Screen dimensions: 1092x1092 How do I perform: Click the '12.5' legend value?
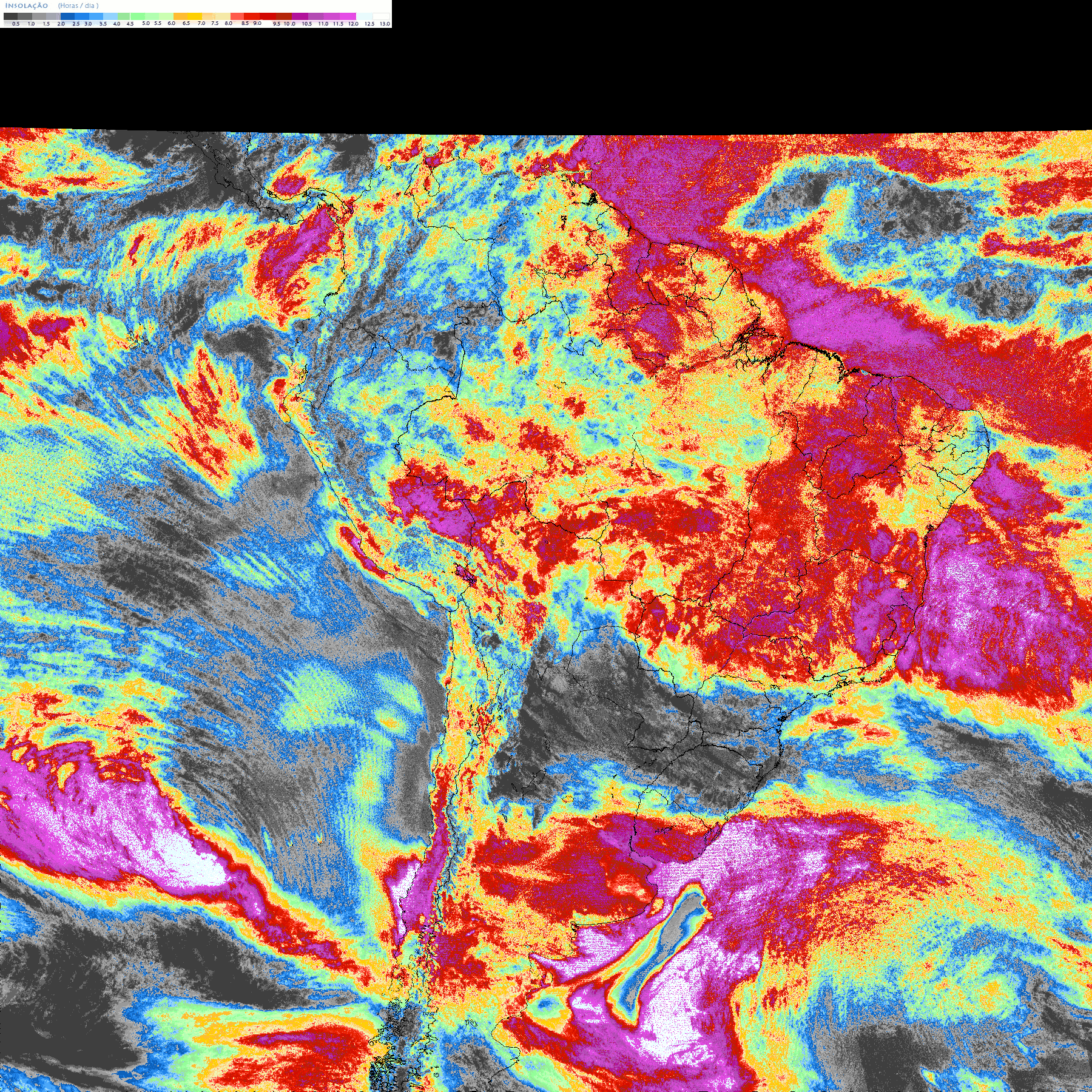(x=369, y=24)
